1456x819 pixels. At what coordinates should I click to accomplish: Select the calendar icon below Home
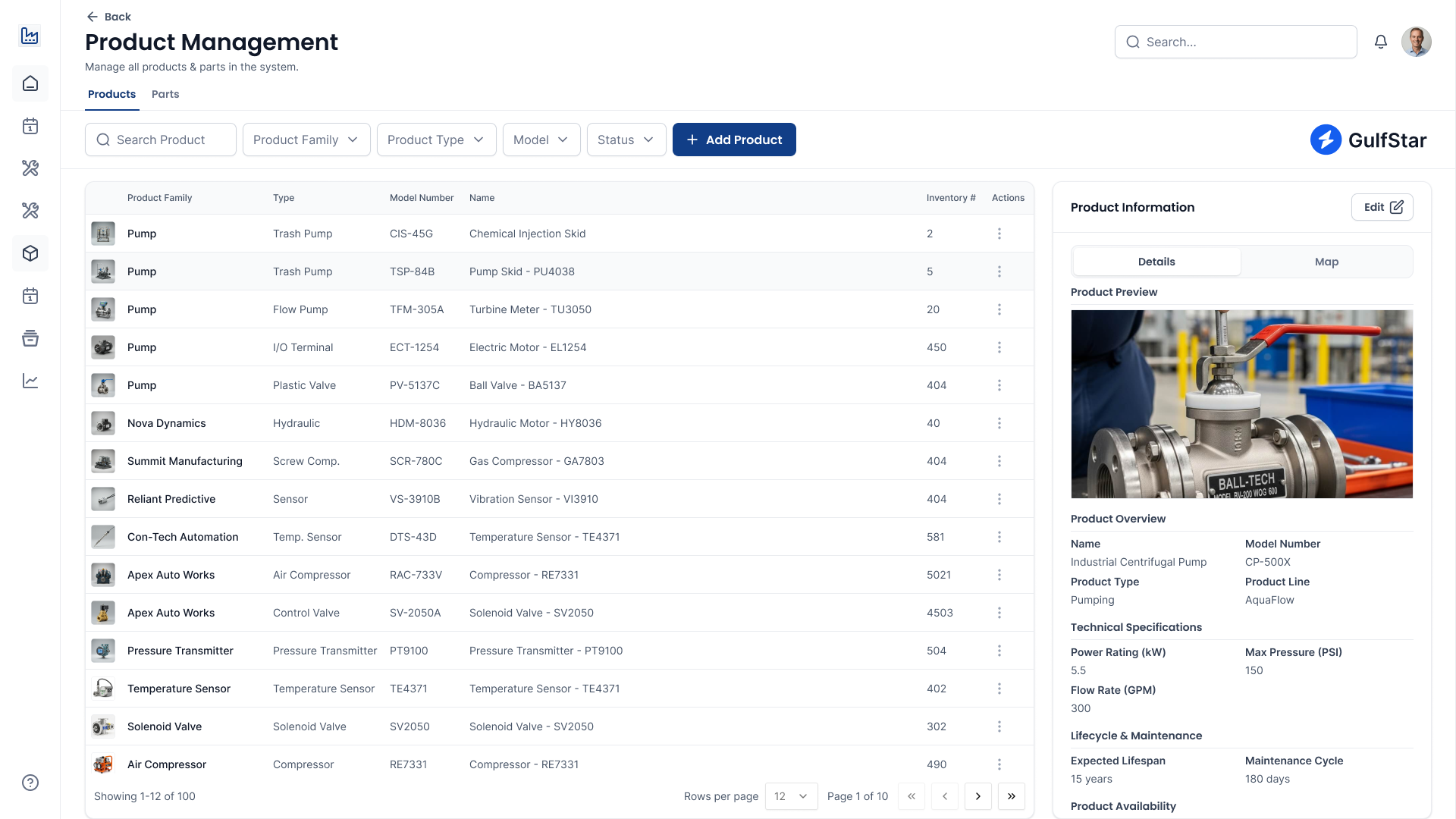click(x=30, y=127)
